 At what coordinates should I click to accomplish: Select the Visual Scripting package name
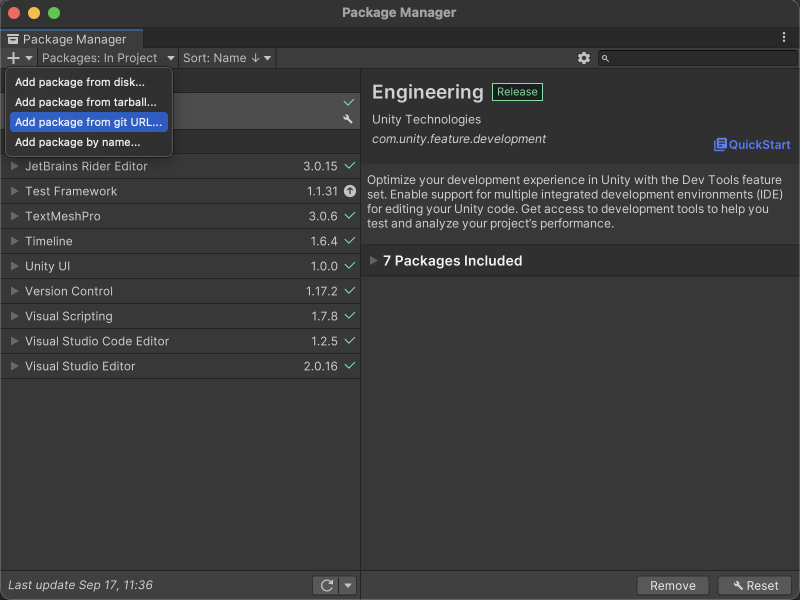point(69,316)
